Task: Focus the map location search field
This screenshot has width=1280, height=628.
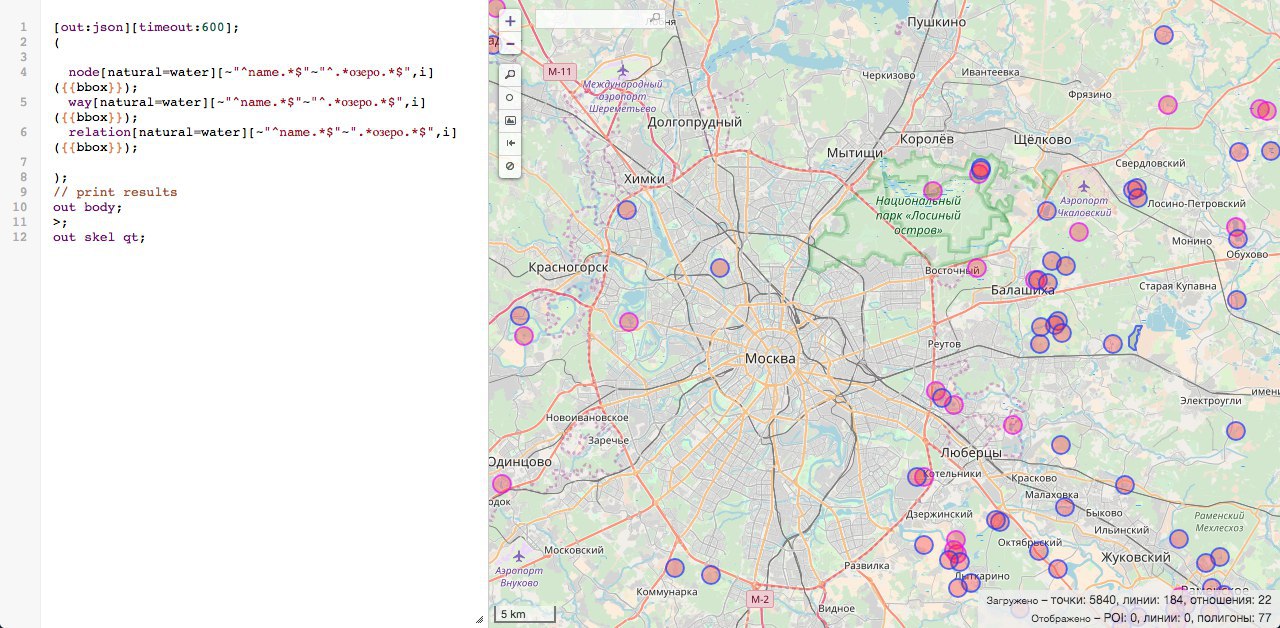Action: pos(600,18)
